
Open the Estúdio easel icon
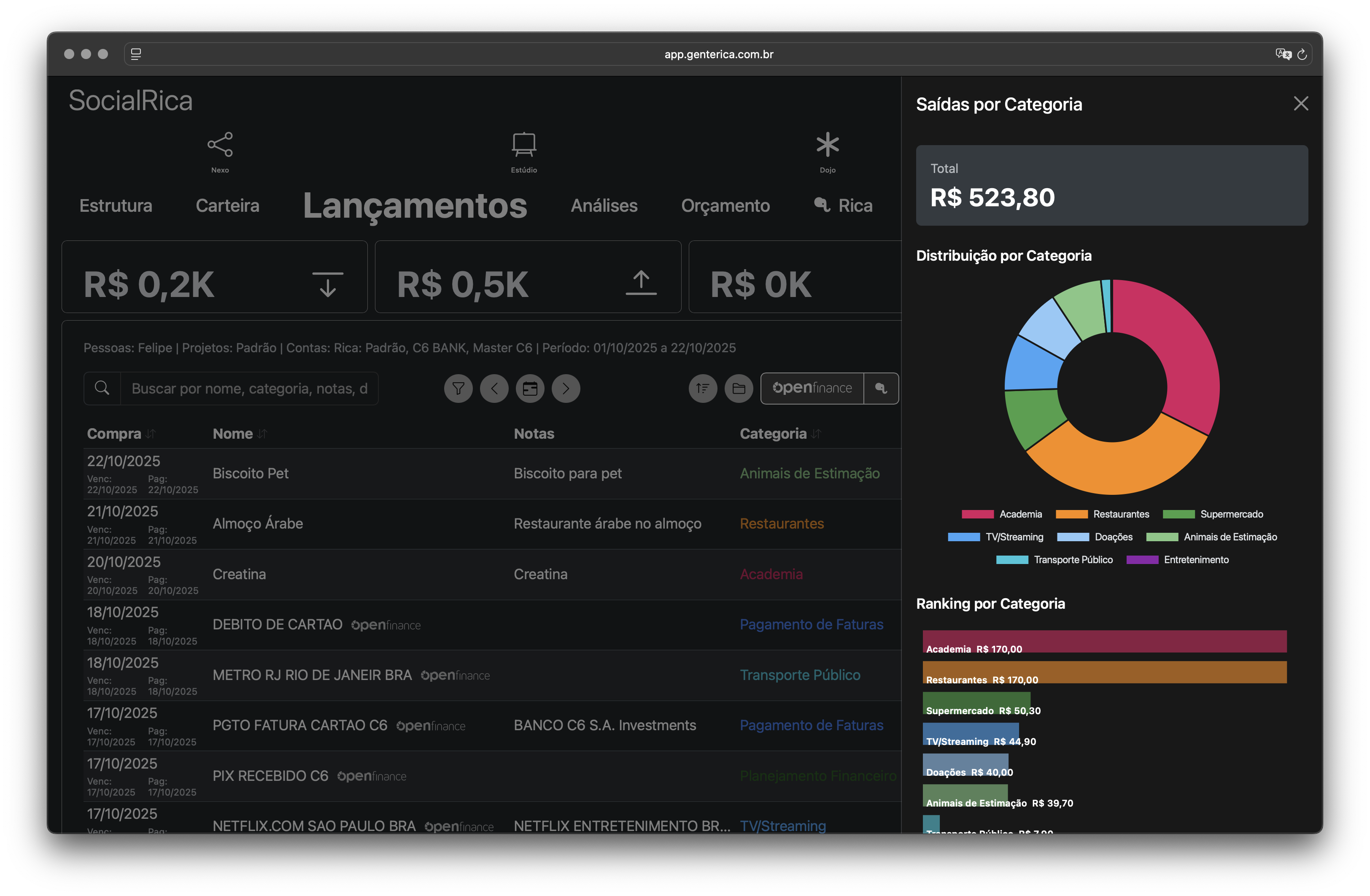(x=524, y=145)
